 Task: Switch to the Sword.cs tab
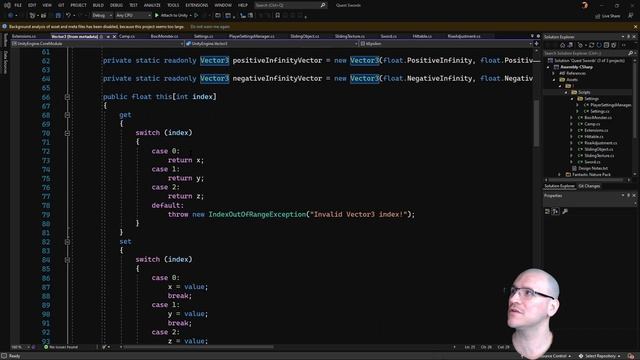pos(388,36)
